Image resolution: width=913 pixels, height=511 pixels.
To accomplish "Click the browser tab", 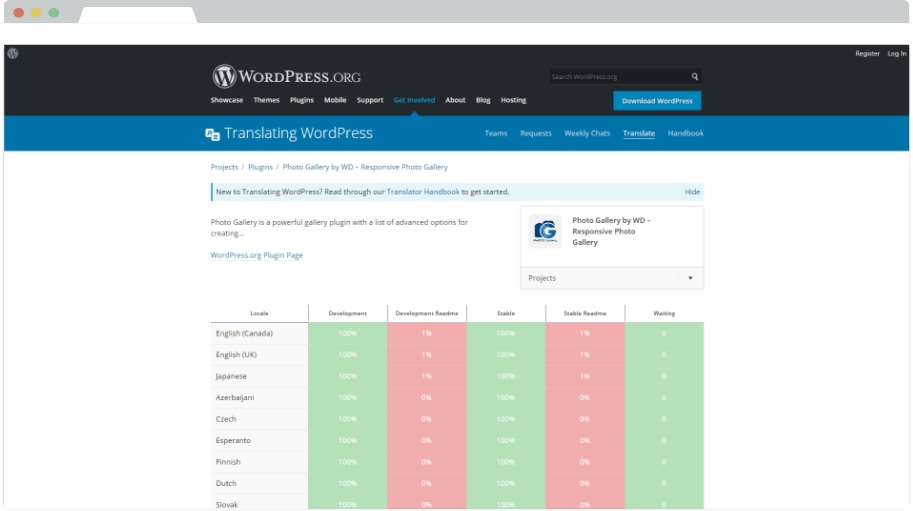I will [x=137, y=15].
